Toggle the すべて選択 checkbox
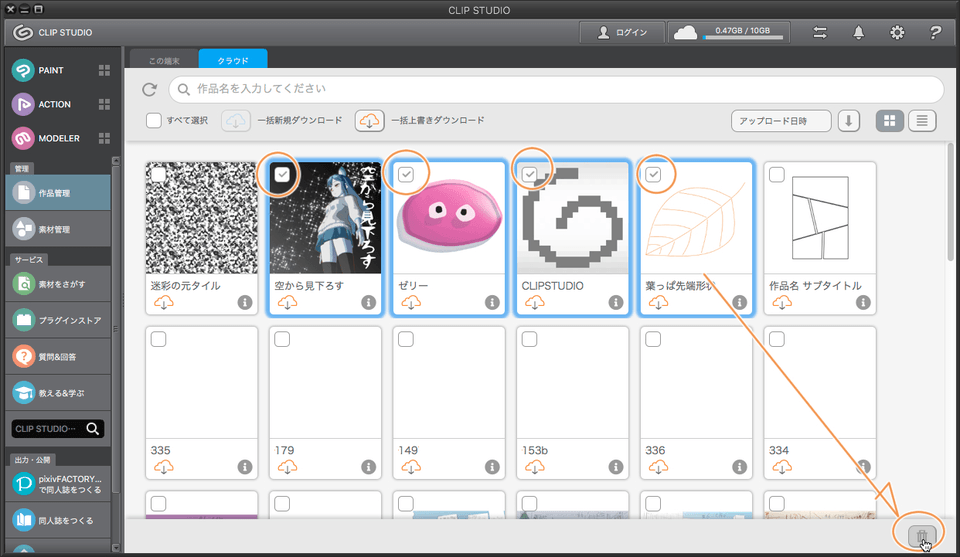 (154, 121)
